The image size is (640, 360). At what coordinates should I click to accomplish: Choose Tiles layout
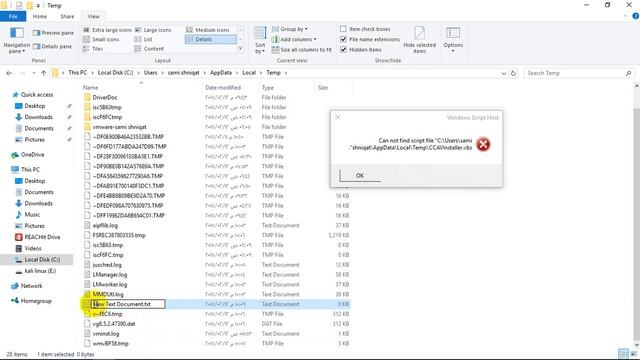(x=93, y=49)
